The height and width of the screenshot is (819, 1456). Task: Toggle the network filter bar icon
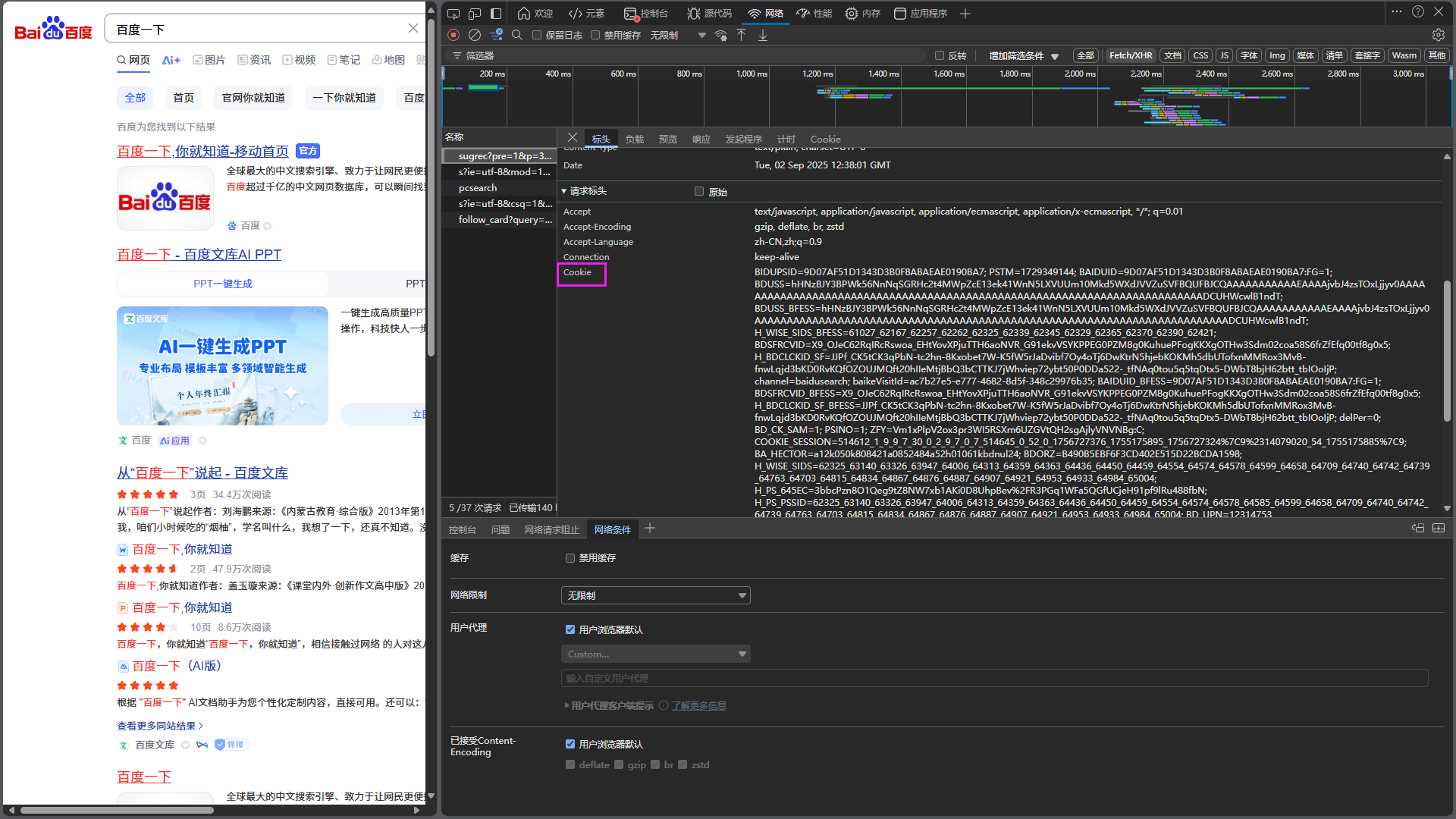click(497, 35)
